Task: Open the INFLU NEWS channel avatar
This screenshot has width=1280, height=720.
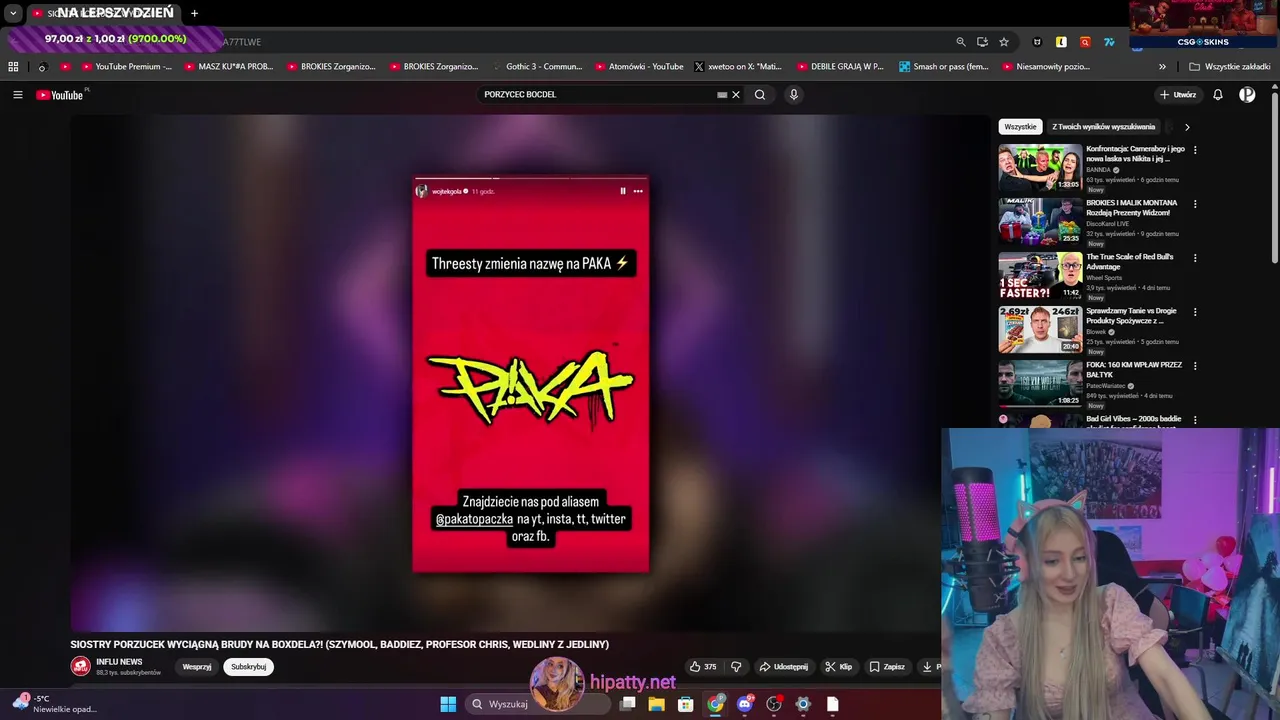Action: [80, 666]
